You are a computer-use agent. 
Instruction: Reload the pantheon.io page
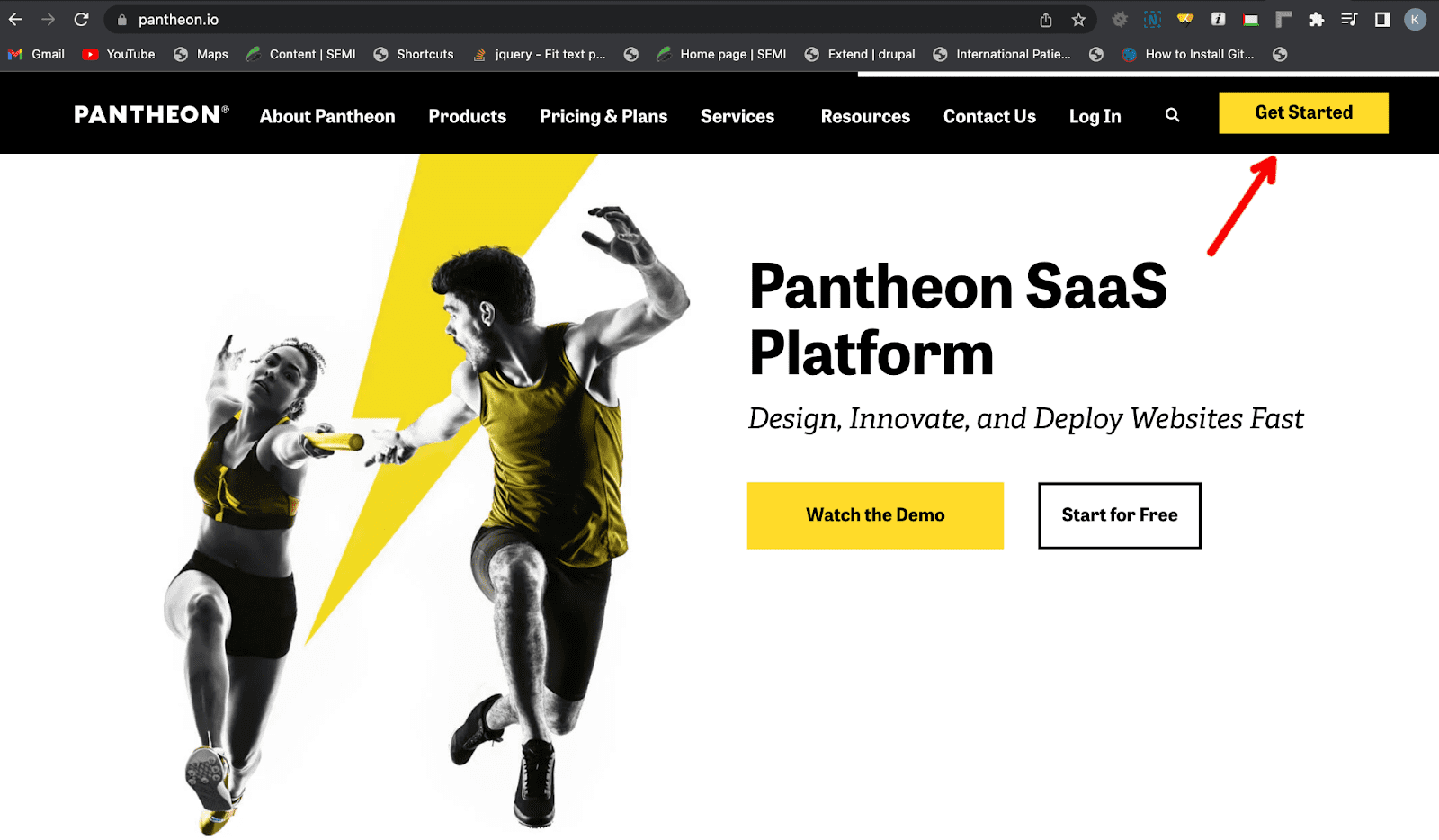(x=81, y=19)
